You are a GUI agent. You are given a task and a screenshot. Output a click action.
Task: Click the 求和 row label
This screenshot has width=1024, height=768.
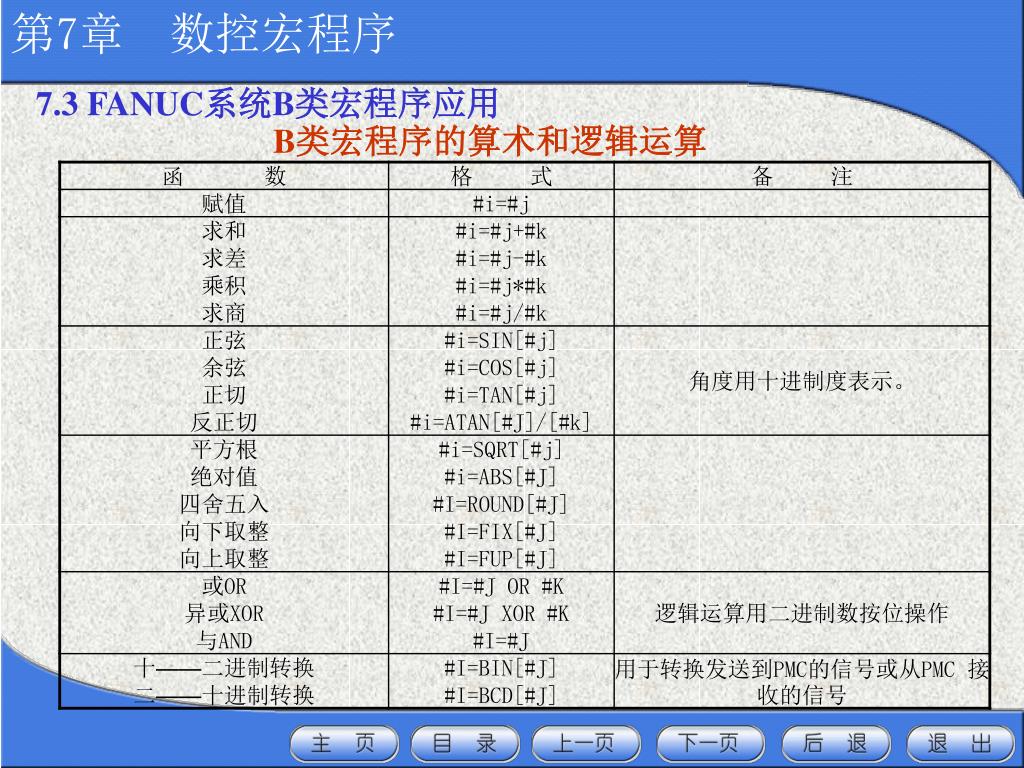coord(224,231)
